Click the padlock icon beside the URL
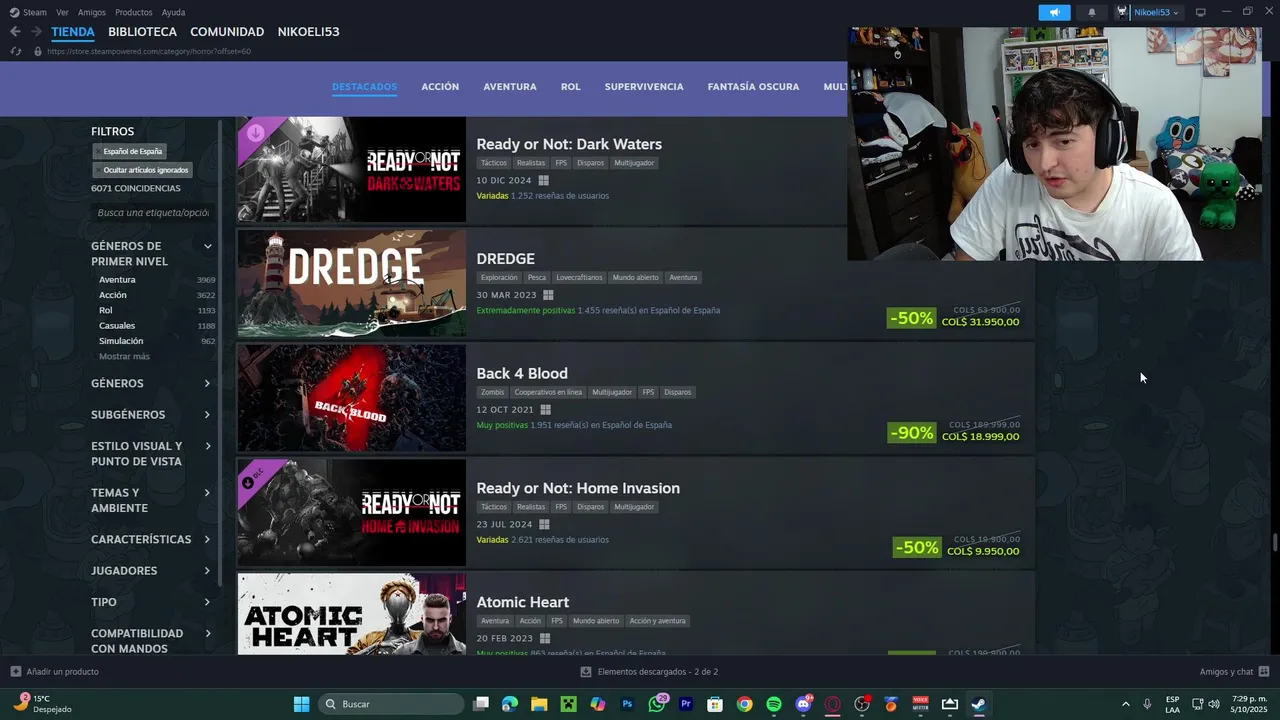The height and width of the screenshot is (720, 1280). pyautogui.click(x=38, y=51)
